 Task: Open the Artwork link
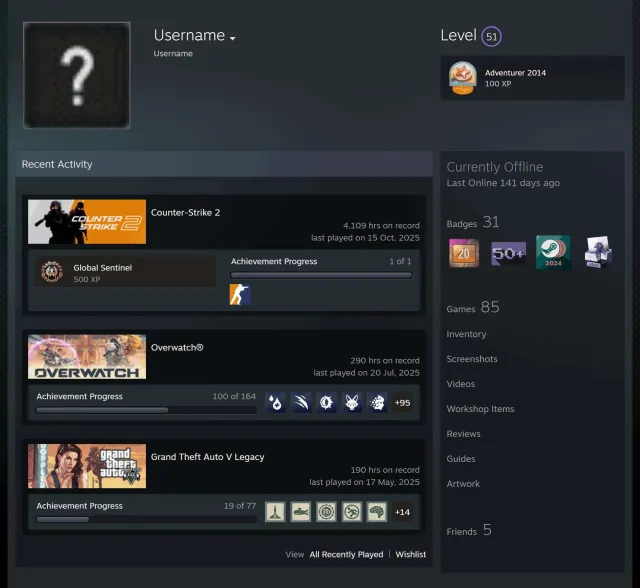point(463,484)
